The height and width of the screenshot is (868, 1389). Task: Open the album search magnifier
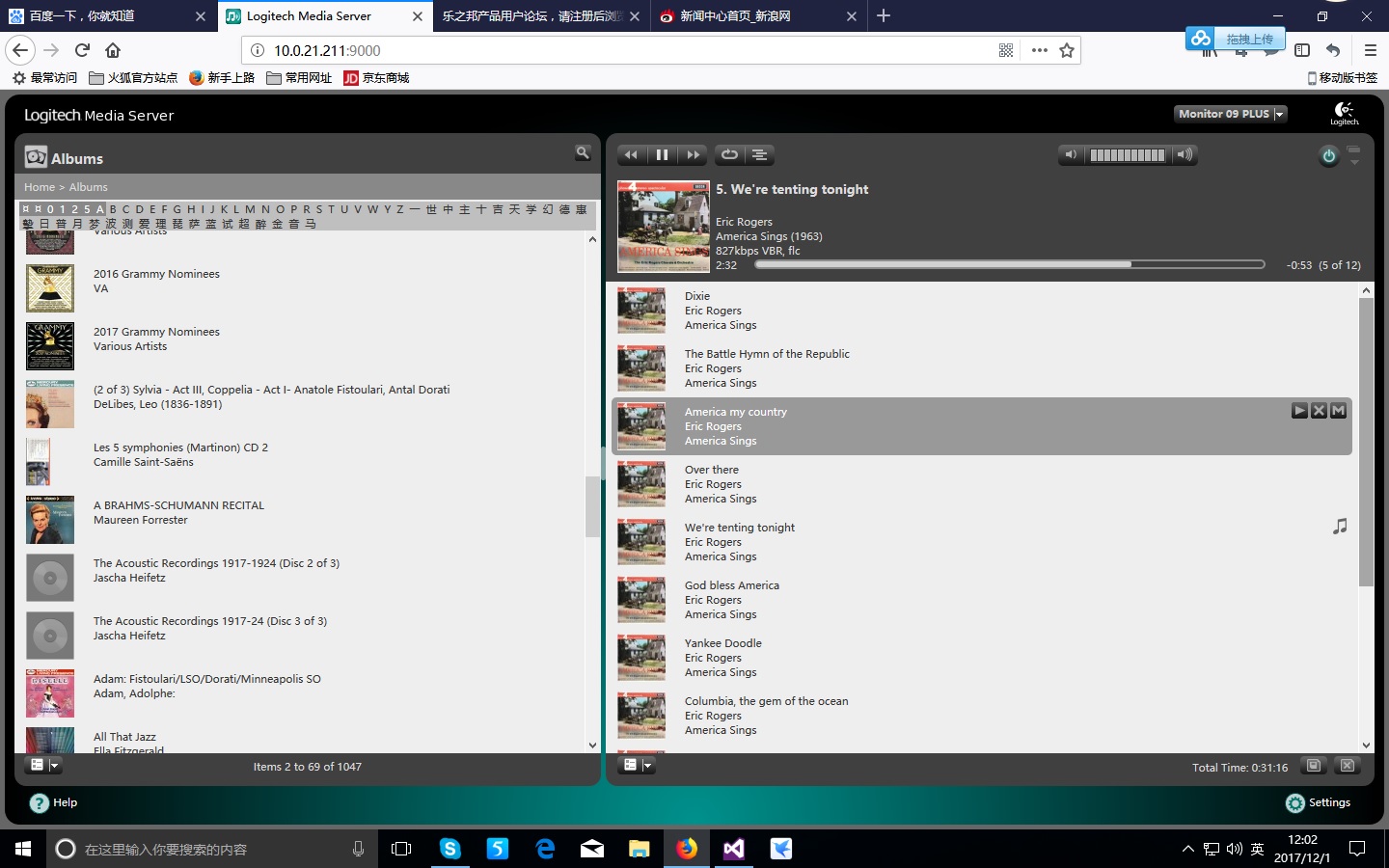point(583,152)
